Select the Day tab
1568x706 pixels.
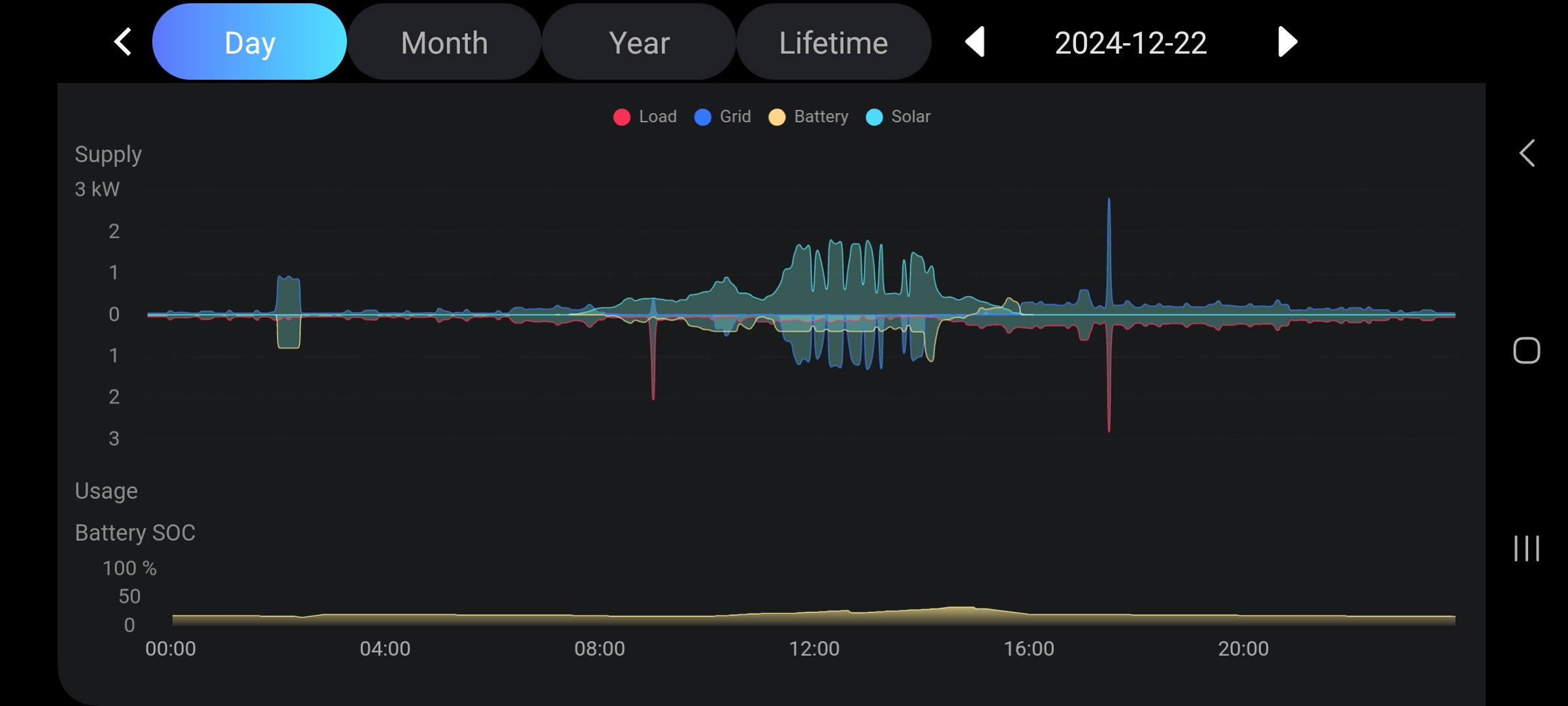(x=250, y=42)
